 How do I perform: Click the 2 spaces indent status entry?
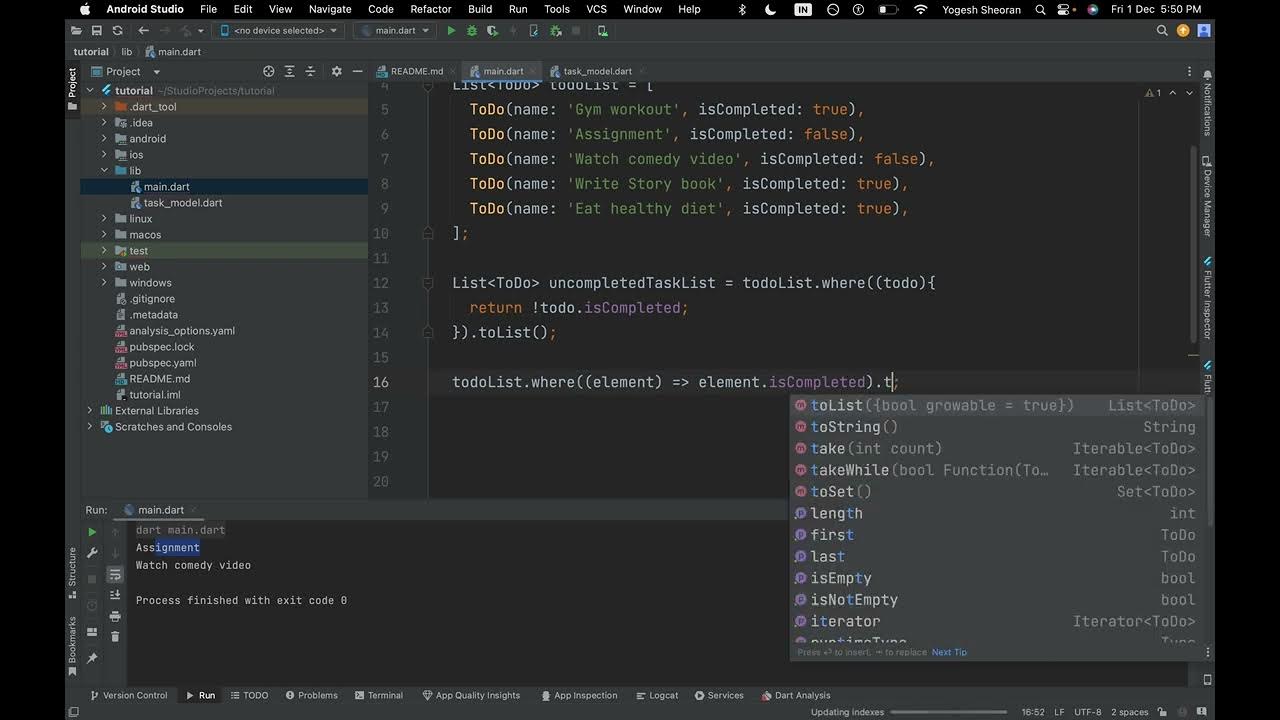[1128, 712]
